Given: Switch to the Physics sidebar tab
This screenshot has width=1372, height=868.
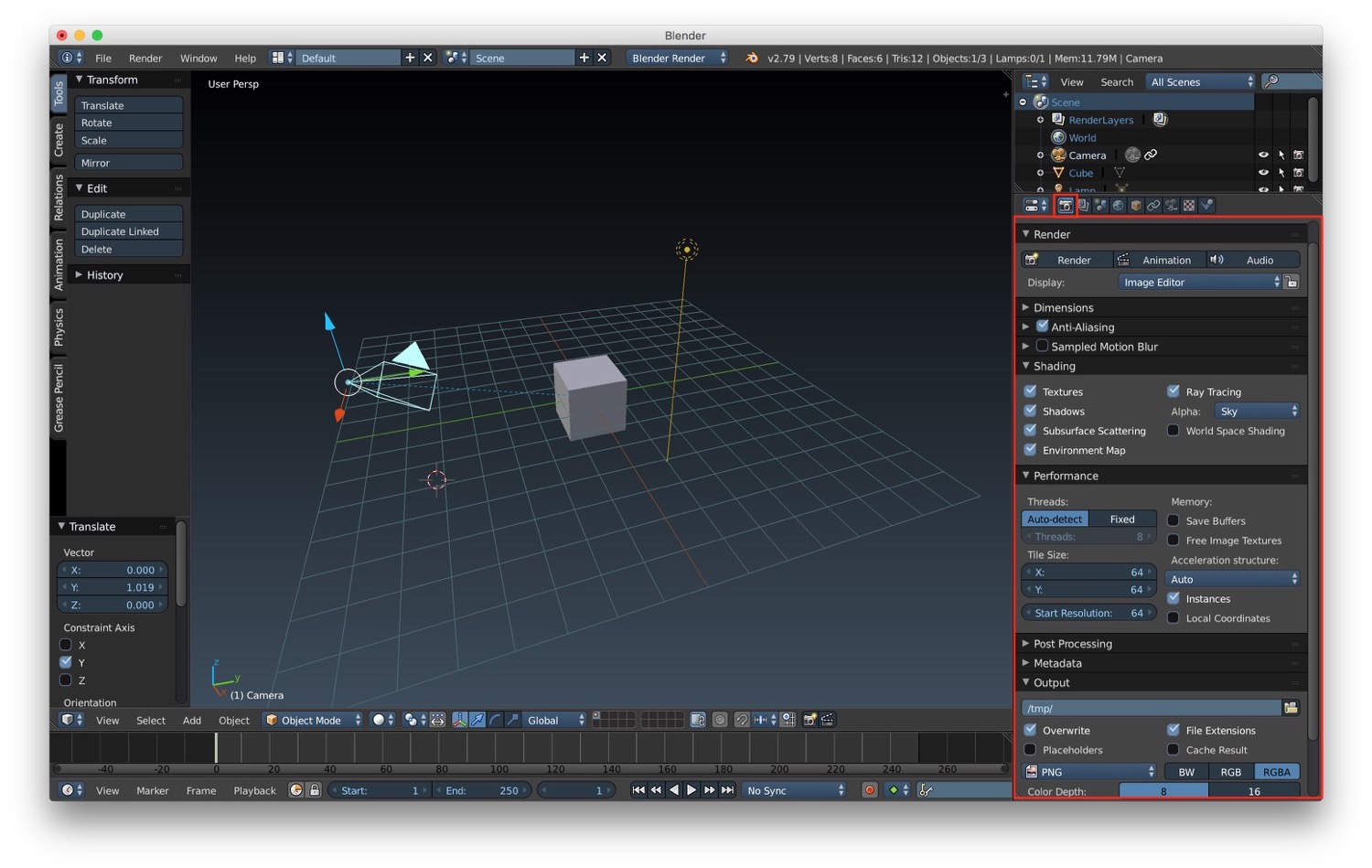Looking at the screenshot, I should tap(59, 327).
